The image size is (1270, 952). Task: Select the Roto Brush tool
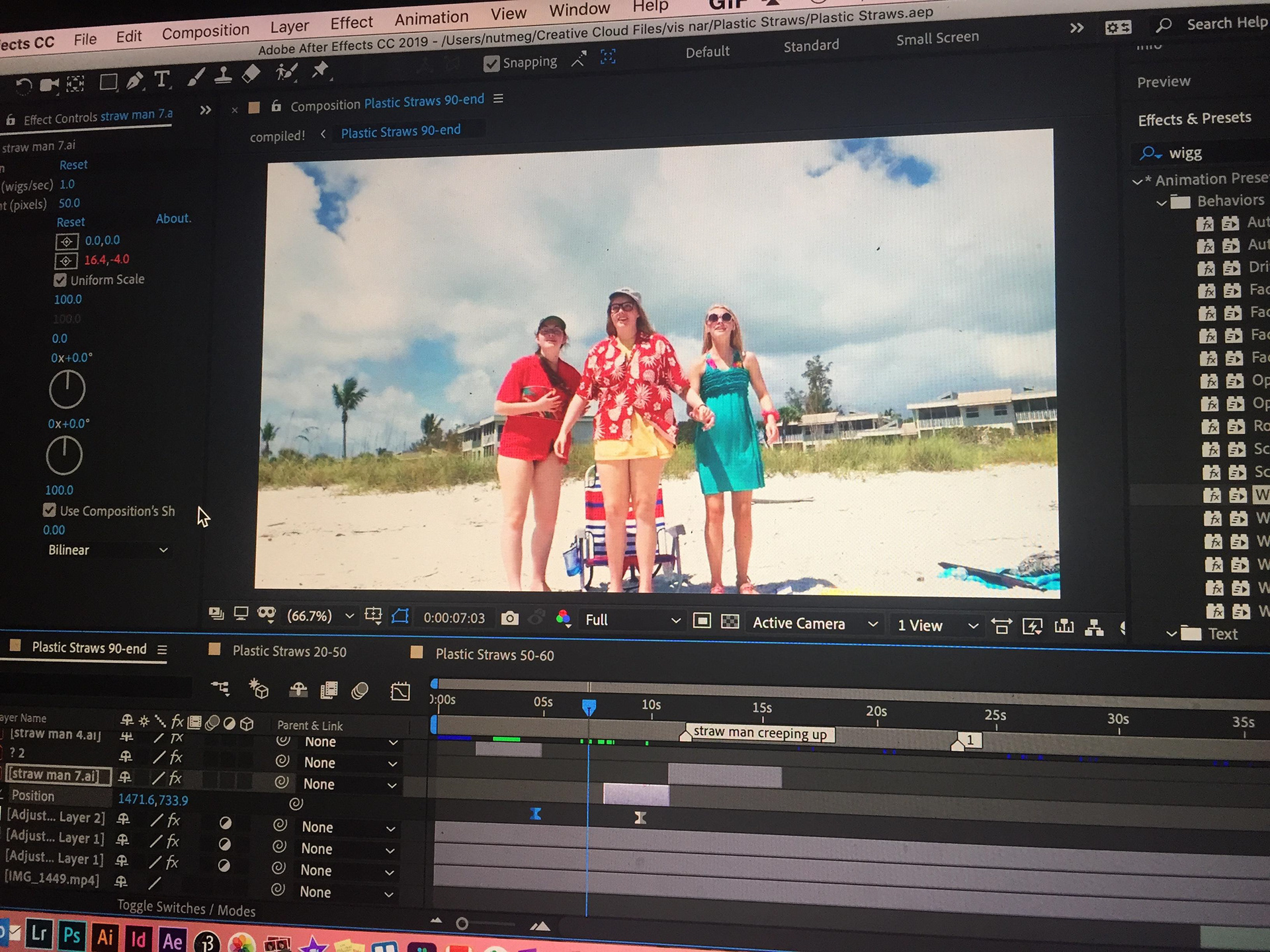click(286, 71)
